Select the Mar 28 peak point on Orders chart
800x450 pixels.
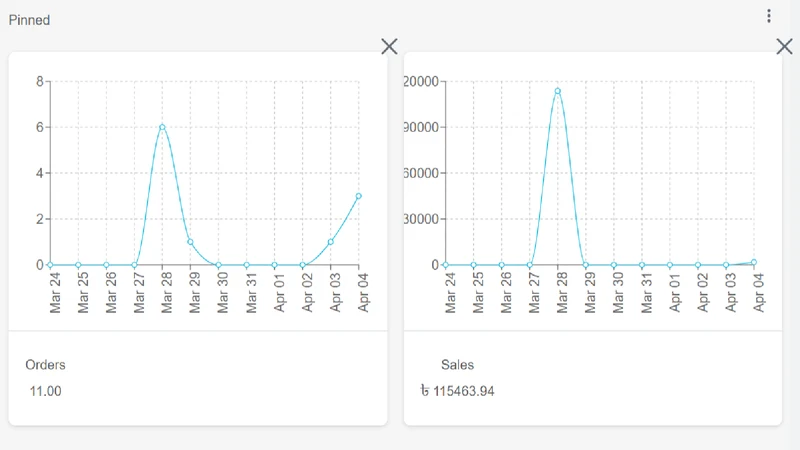[x=162, y=127]
